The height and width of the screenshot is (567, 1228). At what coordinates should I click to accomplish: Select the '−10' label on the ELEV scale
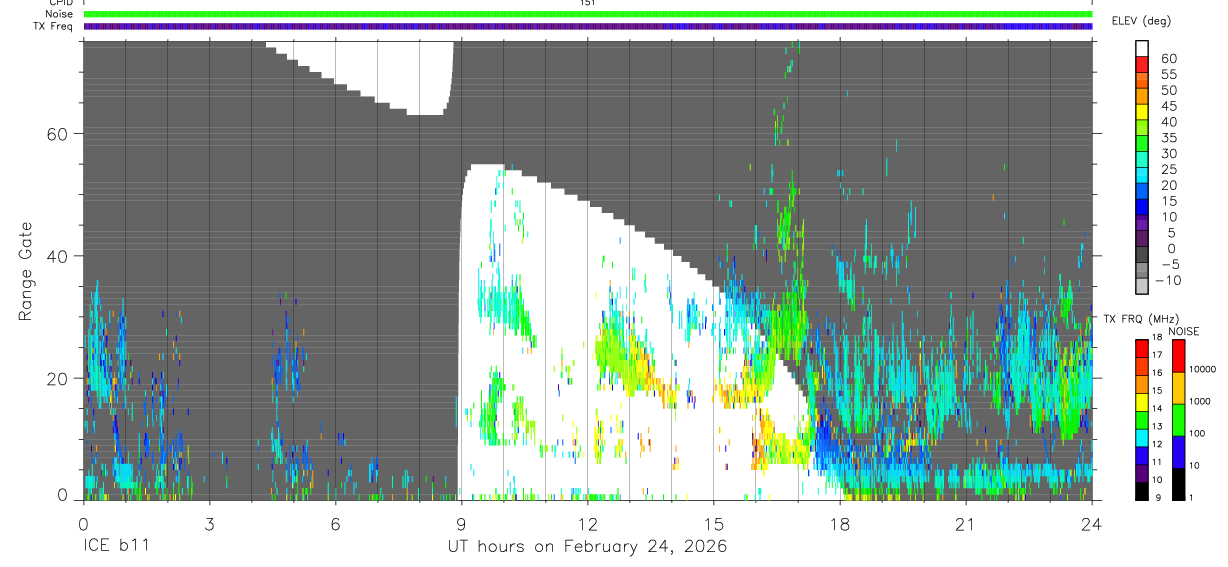pos(1168,281)
